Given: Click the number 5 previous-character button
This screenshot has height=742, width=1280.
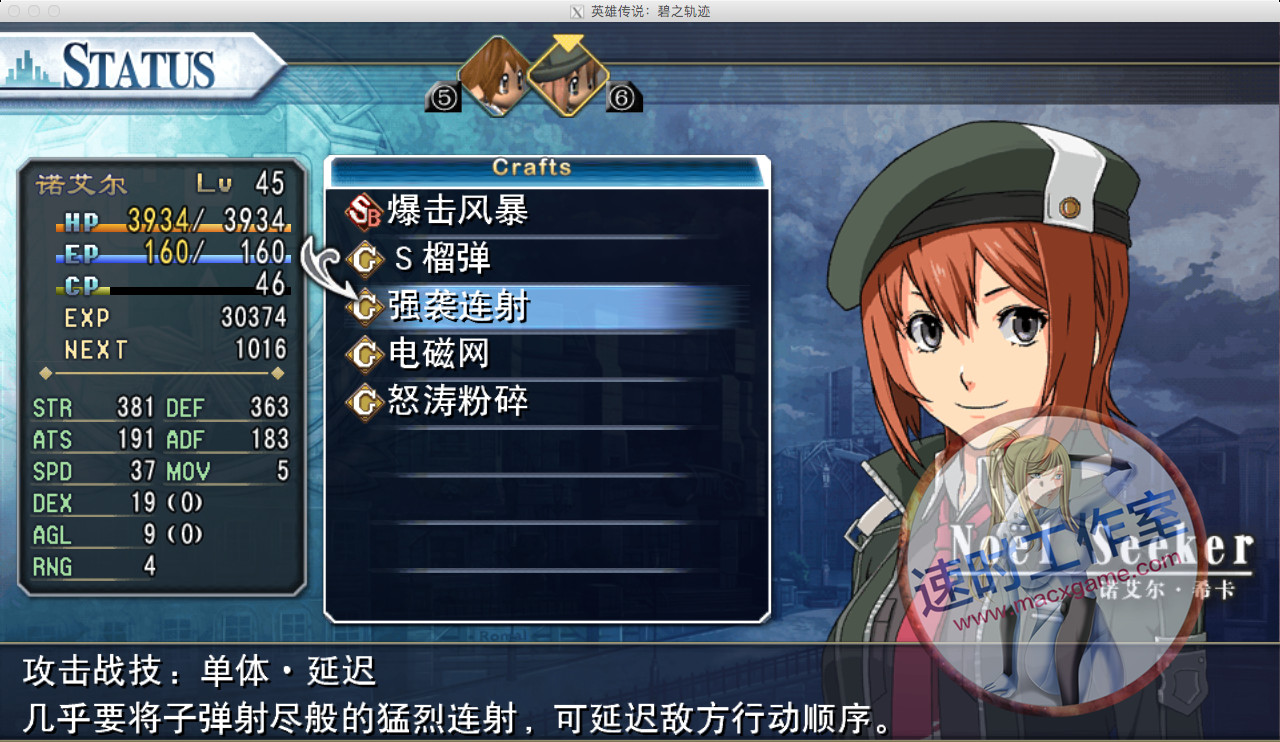Looking at the screenshot, I should coord(443,97).
